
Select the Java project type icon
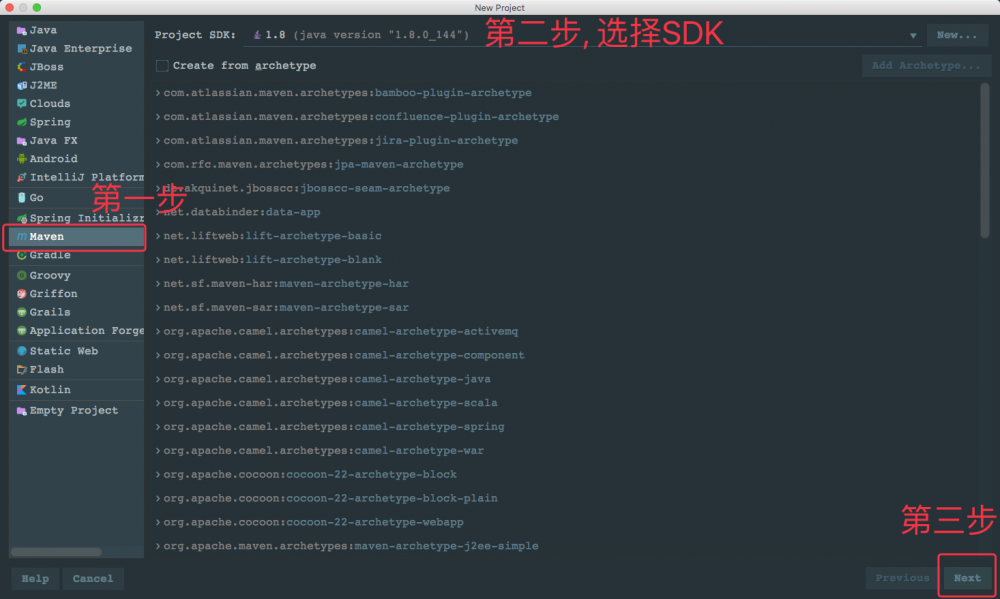[x=22, y=30]
